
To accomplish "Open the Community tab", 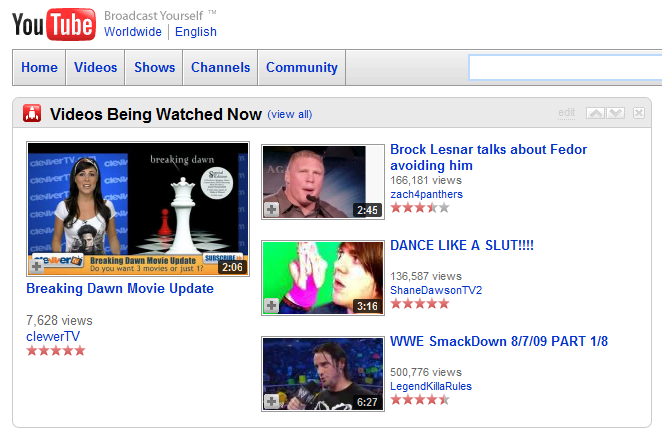I will coord(302,68).
